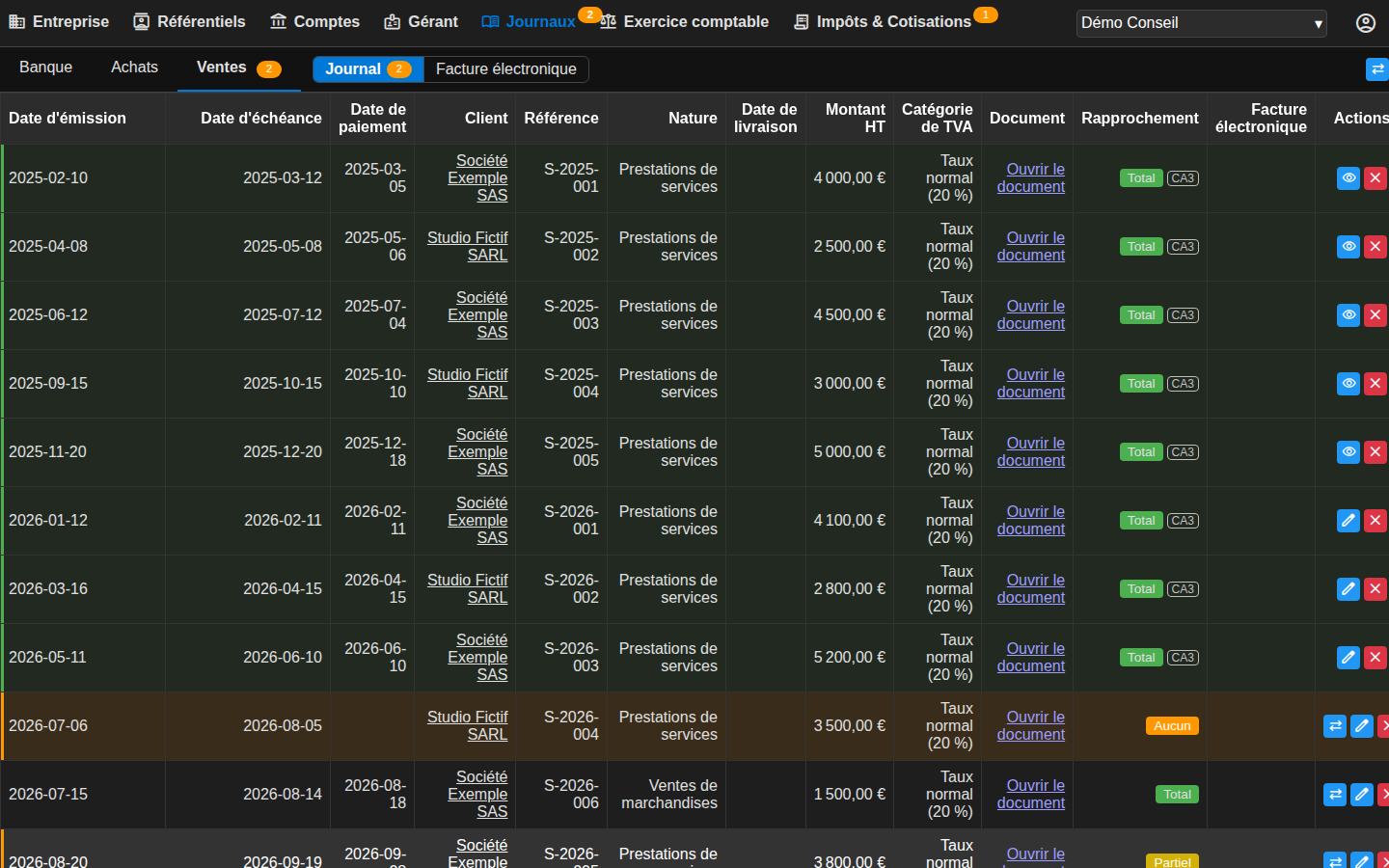The width and height of the screenshot is (1389, 868).
Task: View invoice S-2025-005 with the eye icon
Action: pyautogui.click(x=1348, y=452)
